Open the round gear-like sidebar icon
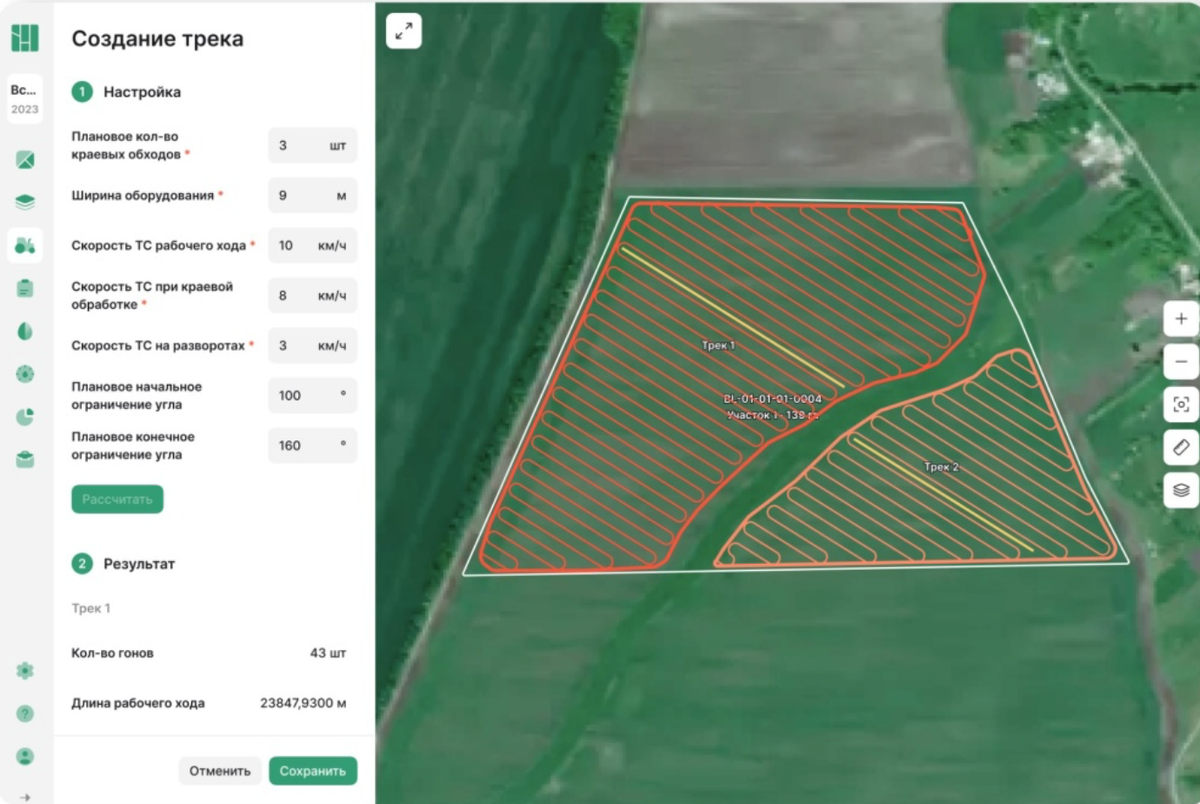Image resolution: width=1200 pixels, height=804 pixels. tap(25, 374)
